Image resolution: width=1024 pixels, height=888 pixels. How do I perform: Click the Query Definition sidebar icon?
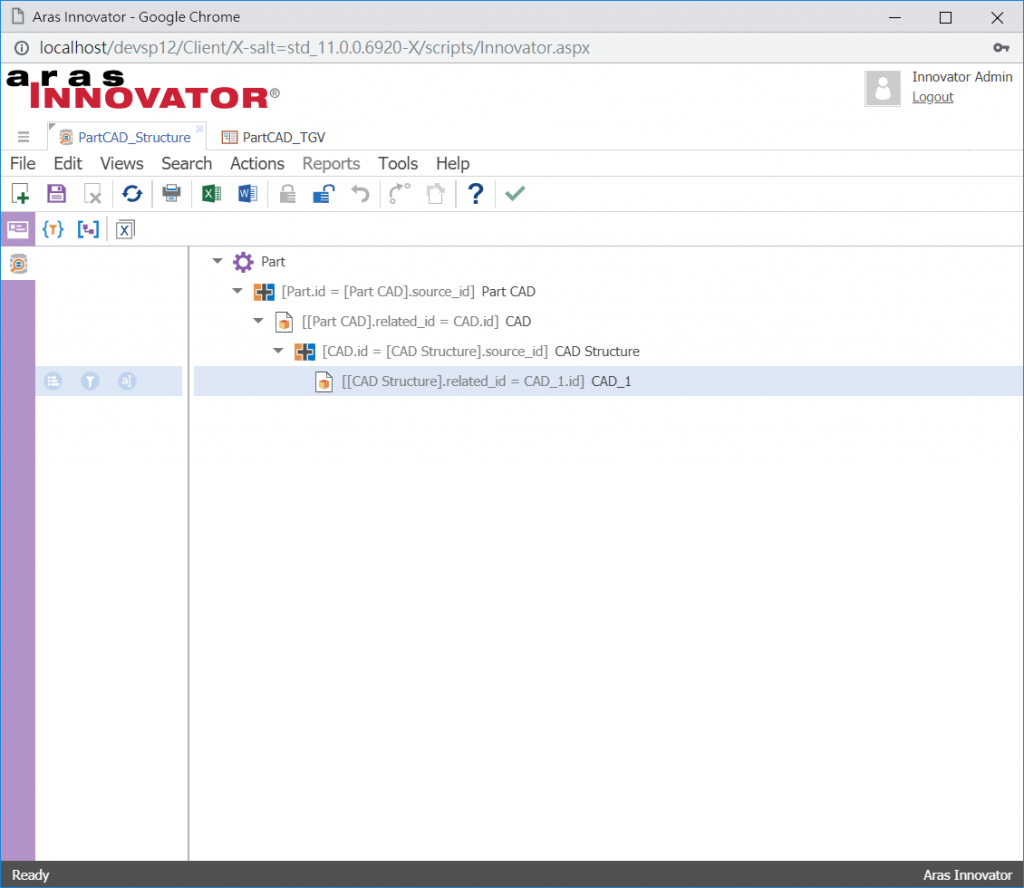pos(18,264)
